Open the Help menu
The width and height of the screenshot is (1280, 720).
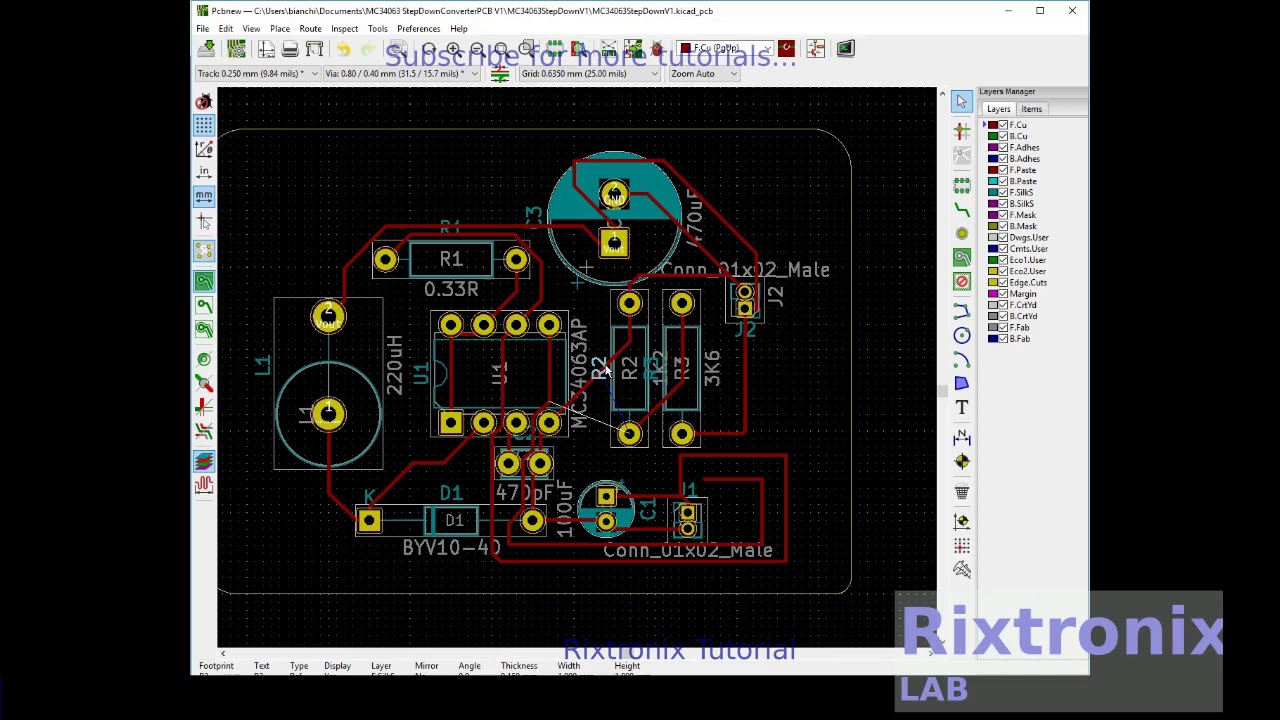pos(459,29)
